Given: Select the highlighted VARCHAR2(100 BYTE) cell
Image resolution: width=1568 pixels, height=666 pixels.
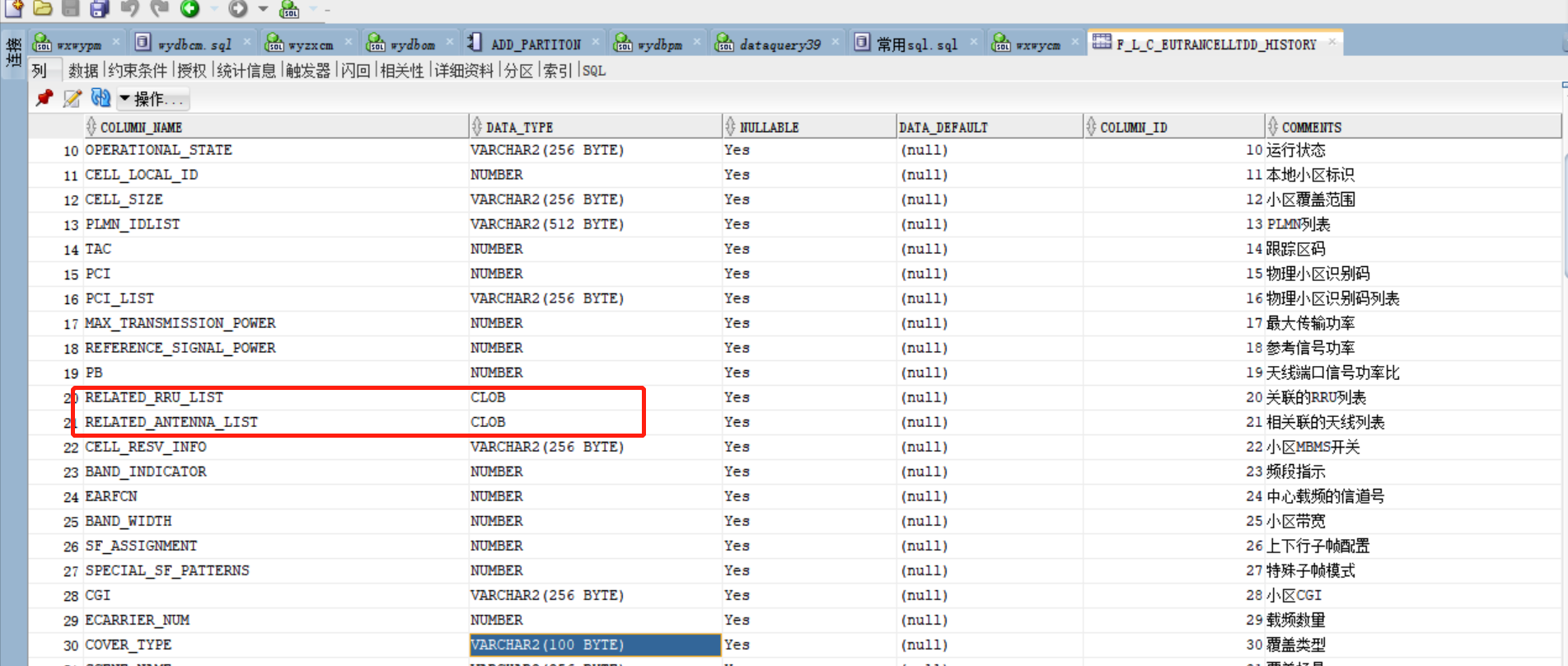Looking at the screenshot, I should pos(595,645).
